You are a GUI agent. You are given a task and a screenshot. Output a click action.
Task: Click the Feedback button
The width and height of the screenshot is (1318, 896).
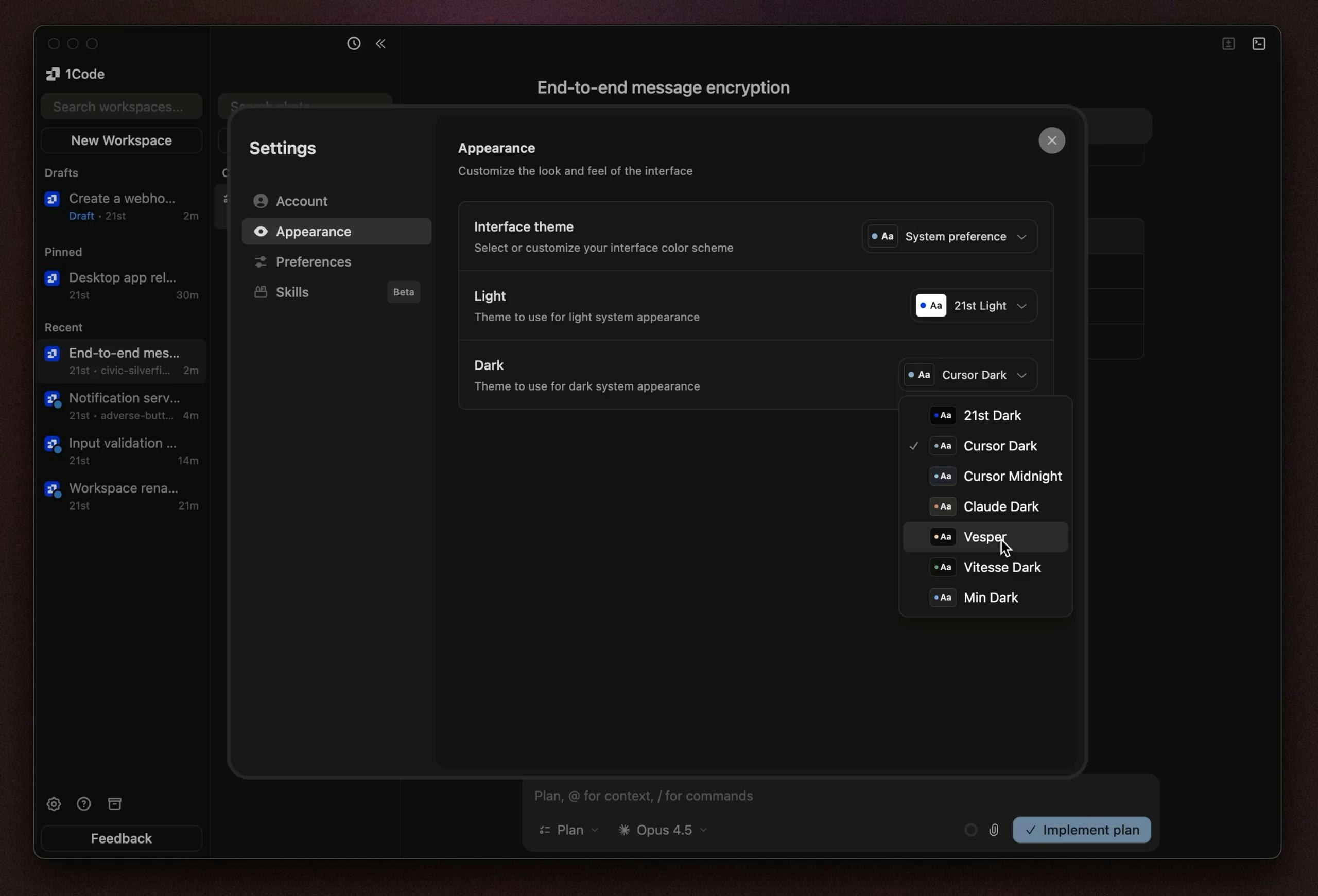click(x=121, y=838)
